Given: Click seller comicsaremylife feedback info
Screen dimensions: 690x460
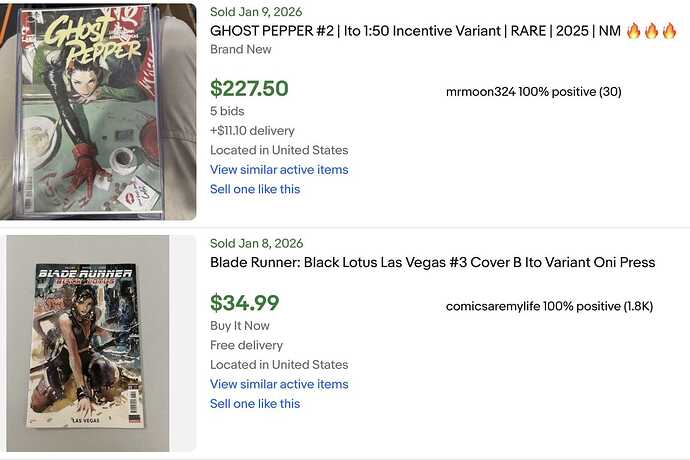Looking at the screenshot, I should (549, 306).
